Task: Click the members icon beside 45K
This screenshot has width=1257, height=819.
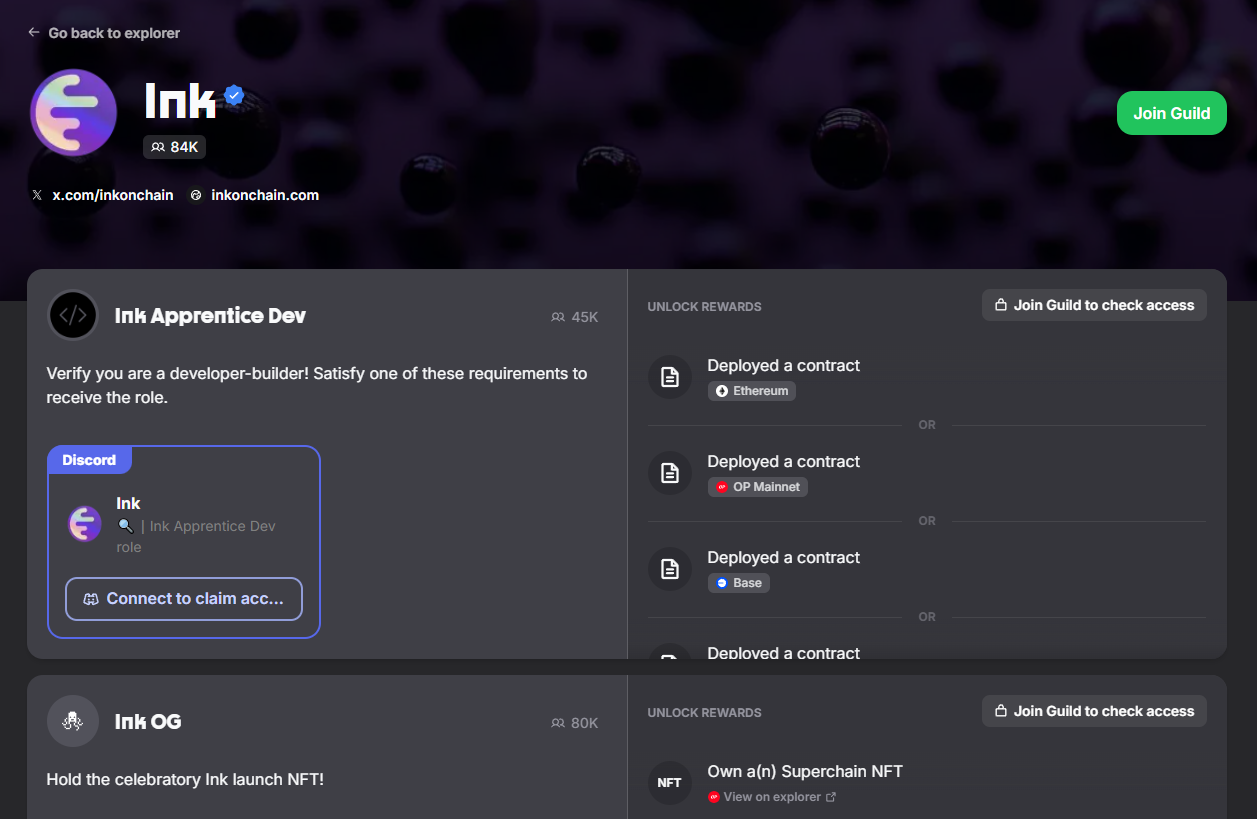Action: pyautogui.click(x=558, y=317)
